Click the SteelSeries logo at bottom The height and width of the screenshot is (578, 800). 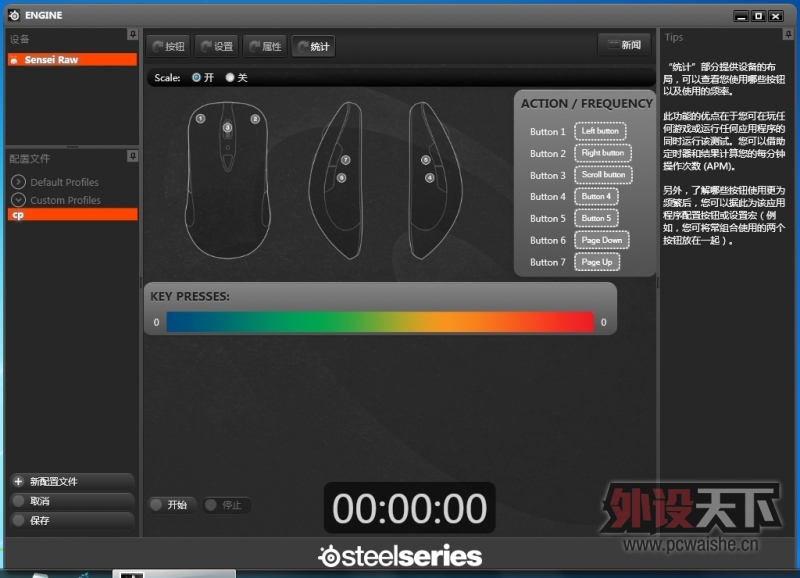pyautogui.click(x=401, y=556)
